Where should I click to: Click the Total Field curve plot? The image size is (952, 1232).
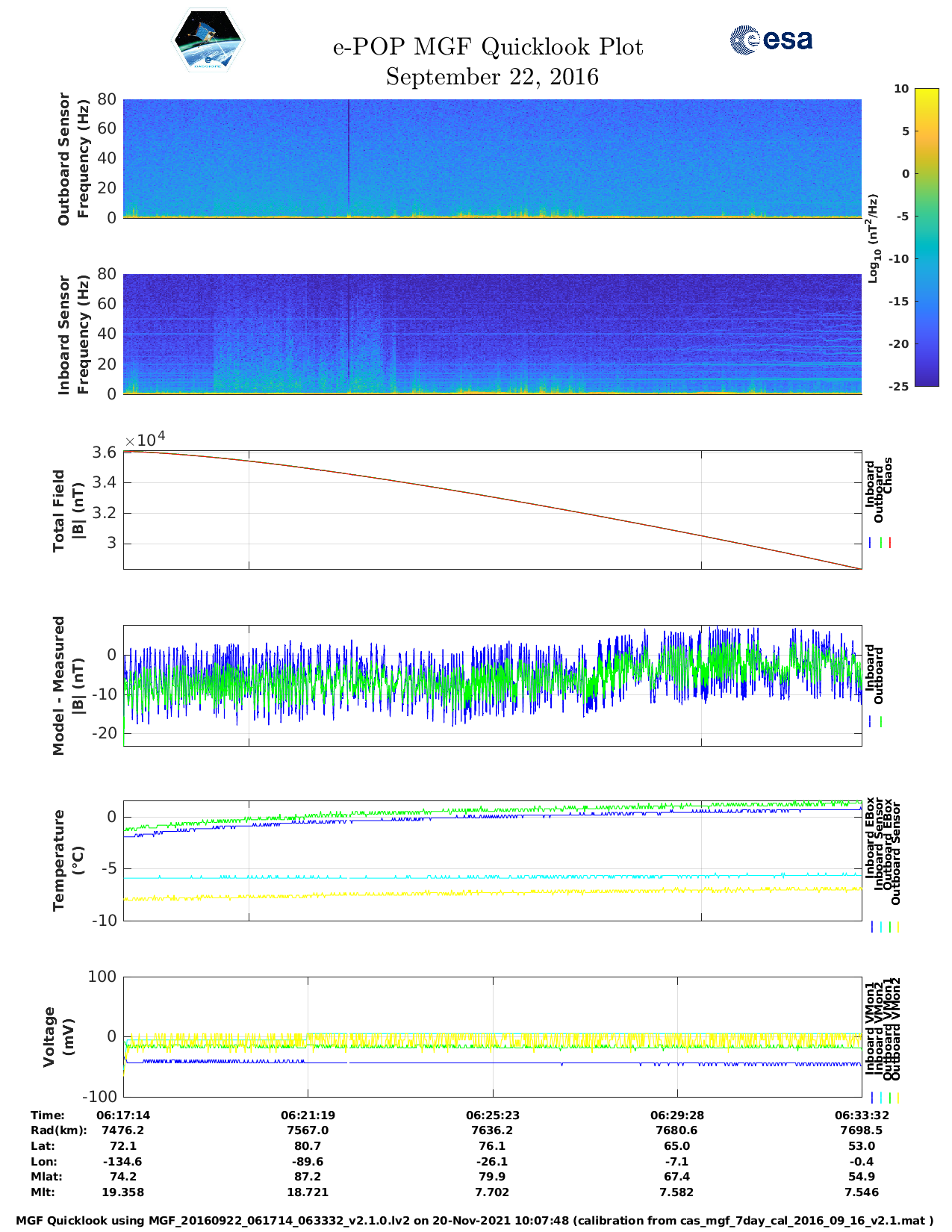(492, 509)
